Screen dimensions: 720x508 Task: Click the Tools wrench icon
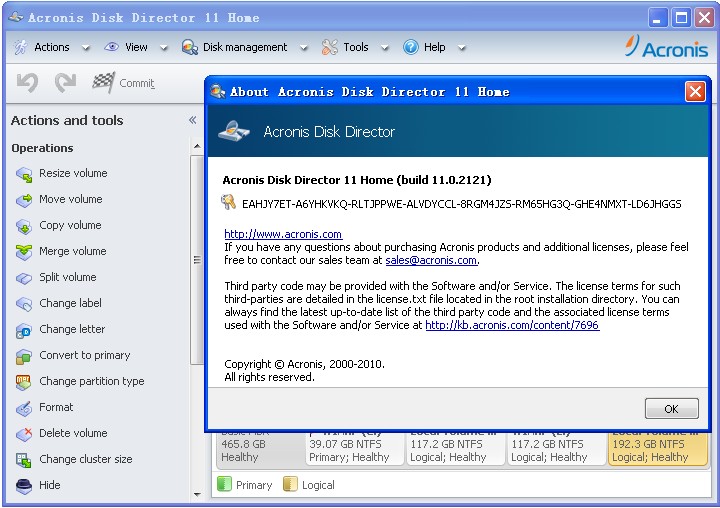point(330,47)
